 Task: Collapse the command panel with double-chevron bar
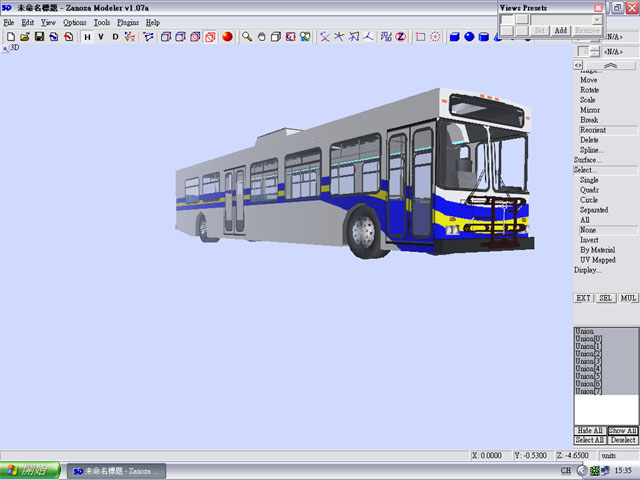pyautogui.click(x=611, y=65)
